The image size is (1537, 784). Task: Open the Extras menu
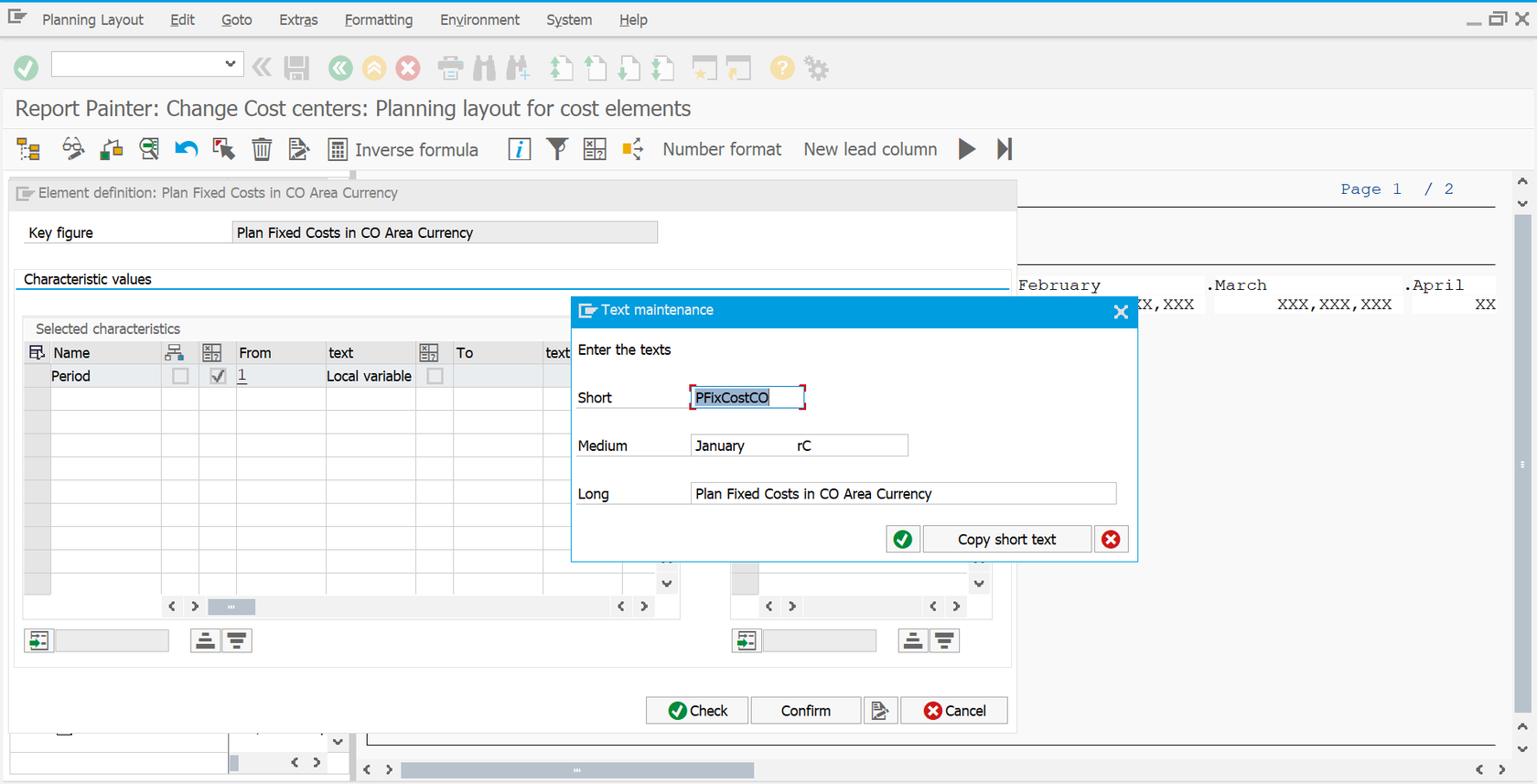tap(298, 19)
